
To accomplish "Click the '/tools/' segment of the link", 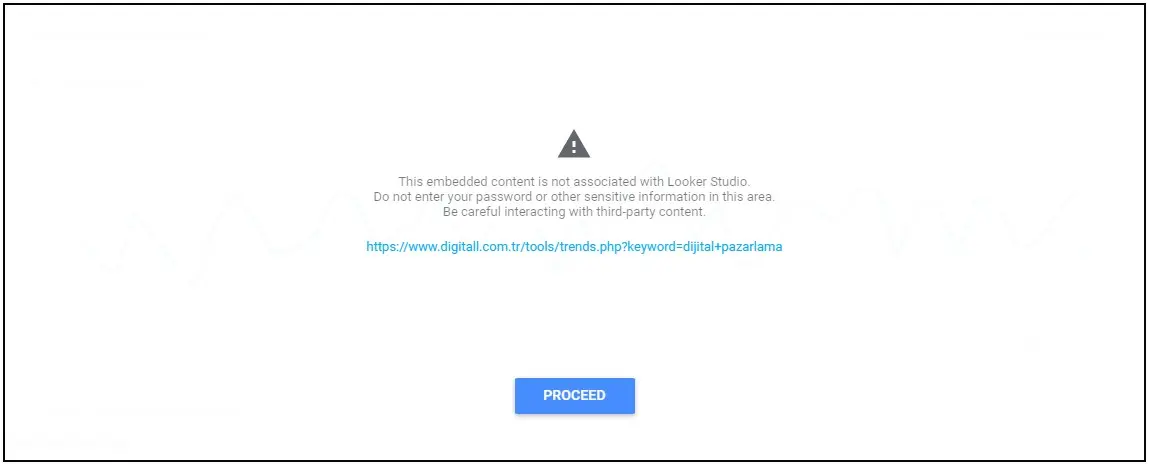I will coord(540,247).
